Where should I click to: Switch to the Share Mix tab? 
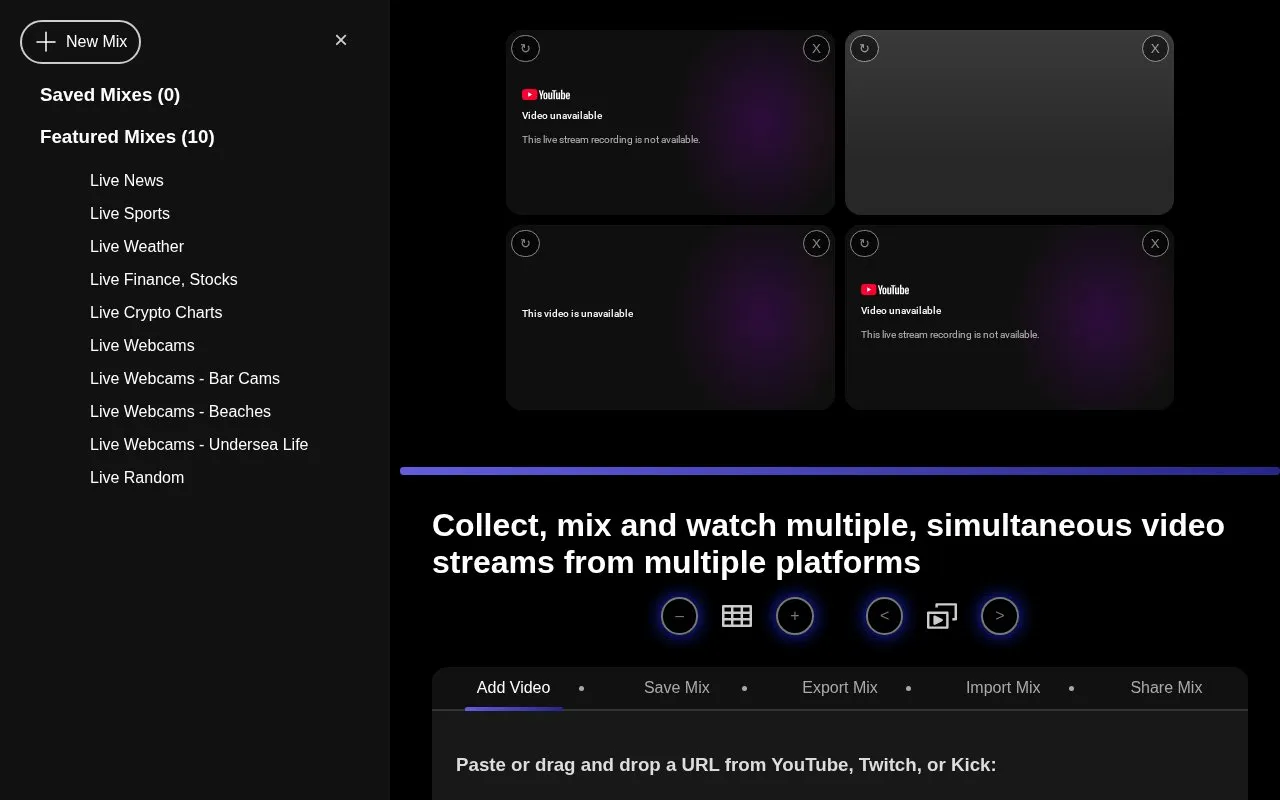point(1166,688)
